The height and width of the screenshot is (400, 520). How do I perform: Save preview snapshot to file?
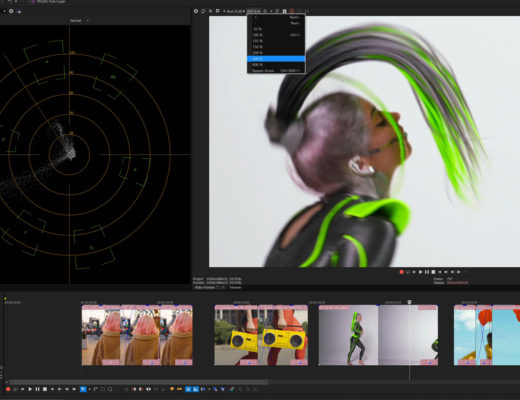[284, 11]
